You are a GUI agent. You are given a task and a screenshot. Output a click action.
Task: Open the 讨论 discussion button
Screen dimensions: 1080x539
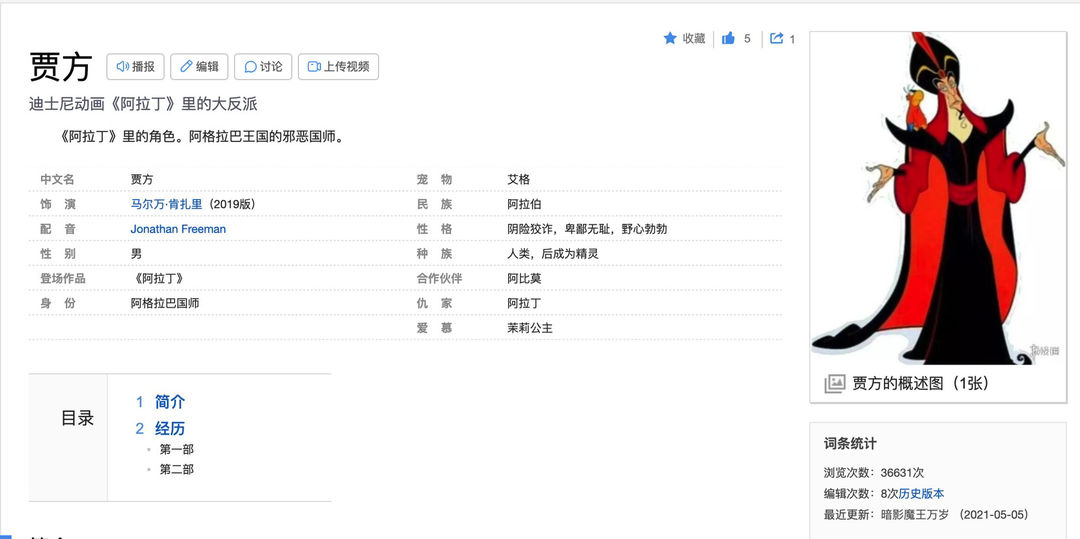263,67
